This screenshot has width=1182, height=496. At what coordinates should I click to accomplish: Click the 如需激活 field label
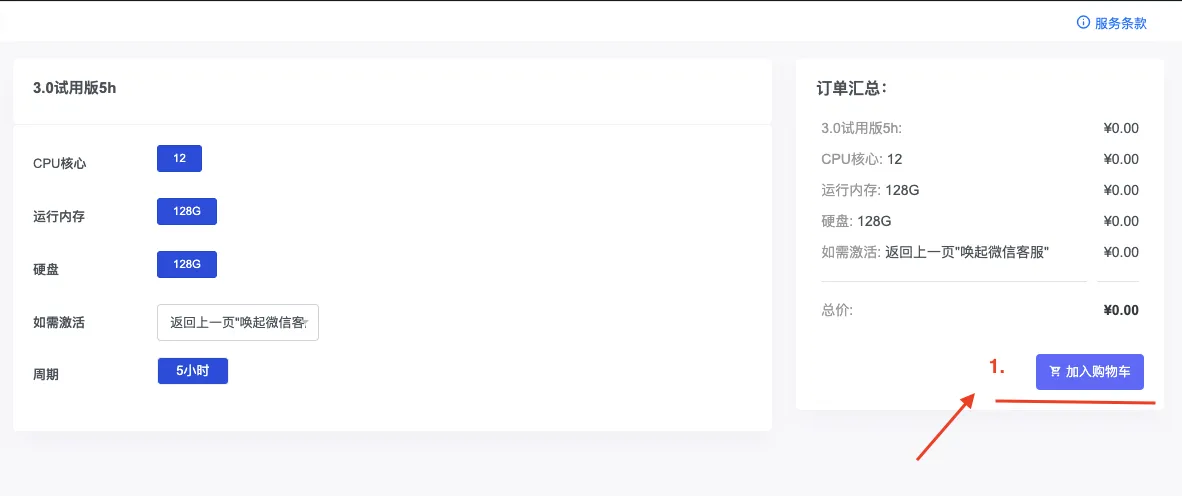click(59, 323)
